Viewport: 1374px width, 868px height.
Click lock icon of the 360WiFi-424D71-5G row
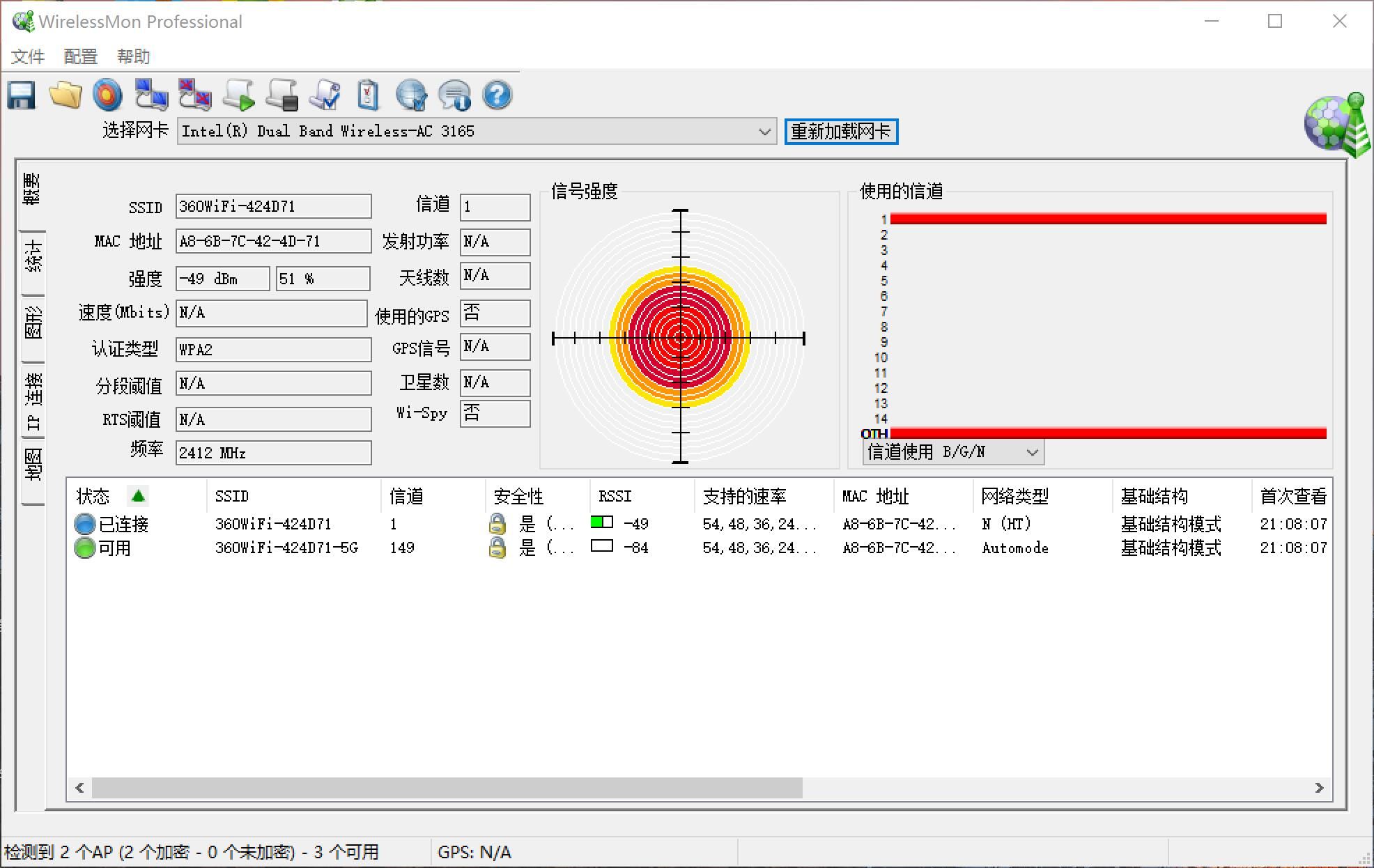pyautogui.click(x=497, y=548)
